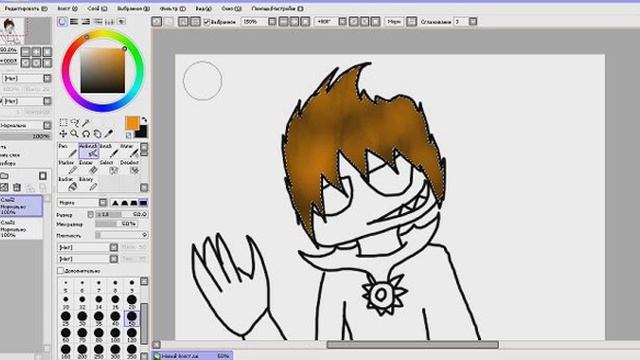Adjust the Размер brush size slider

[122, 214]
